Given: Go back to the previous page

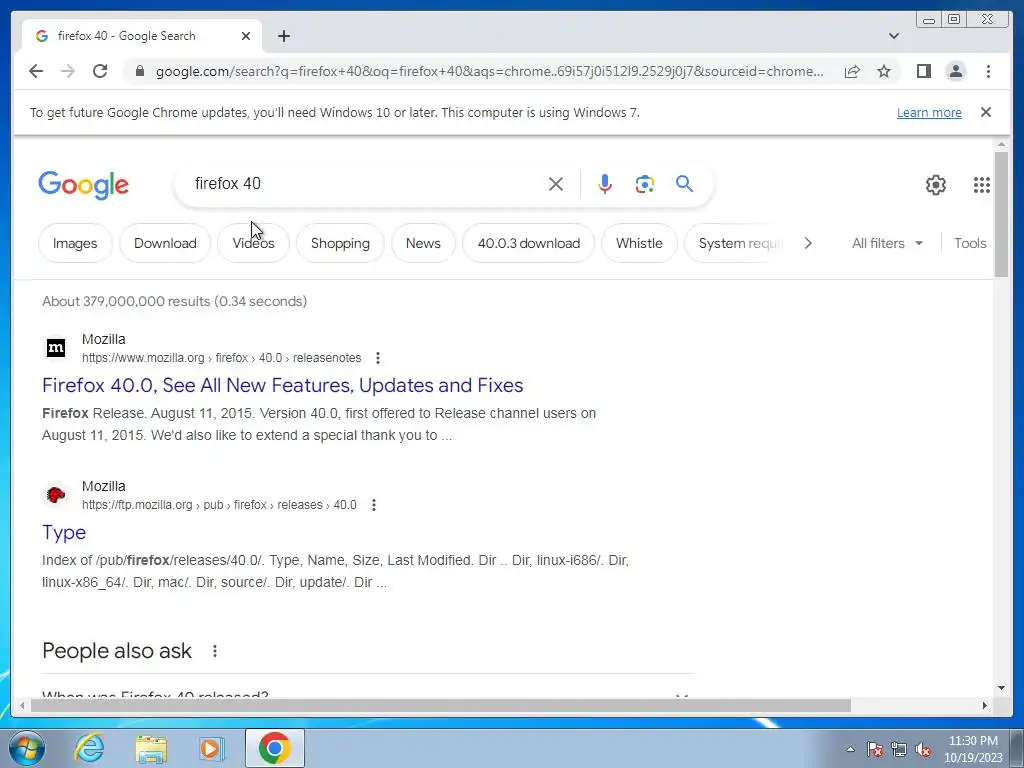Looking at the screenshot, I should pyautogui.click(x=36, y=71).
